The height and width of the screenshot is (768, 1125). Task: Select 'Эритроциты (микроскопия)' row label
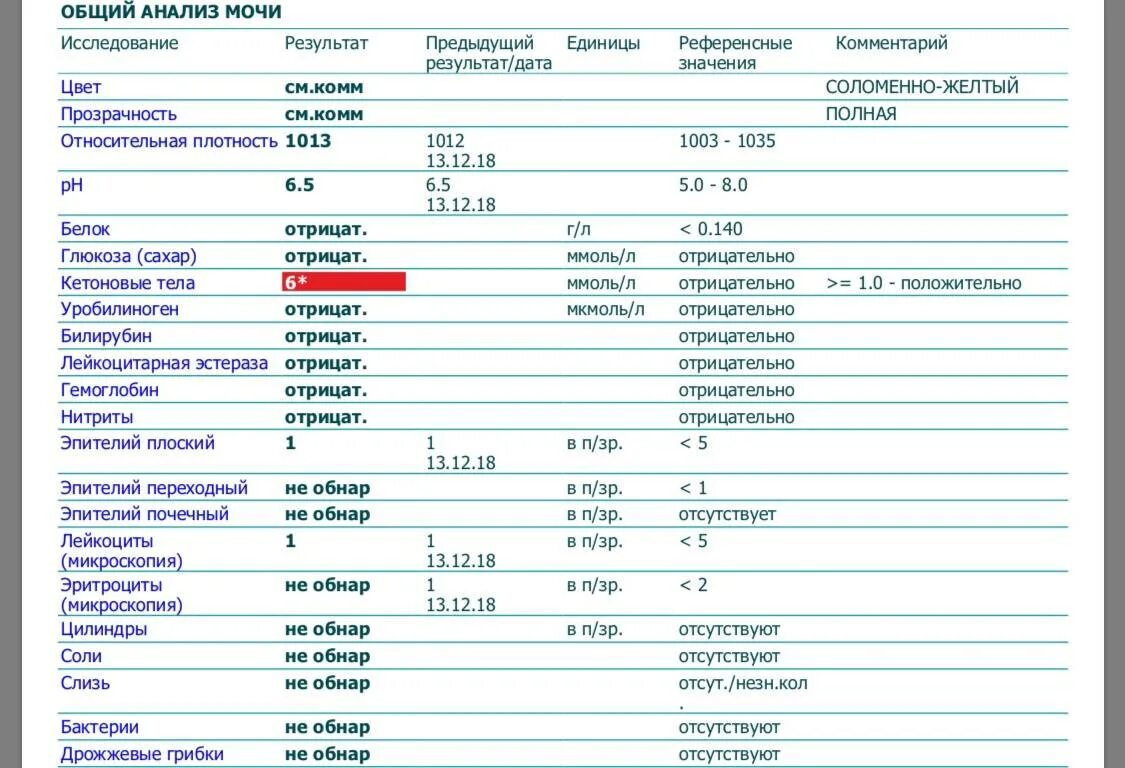click(x=121, y=595)
